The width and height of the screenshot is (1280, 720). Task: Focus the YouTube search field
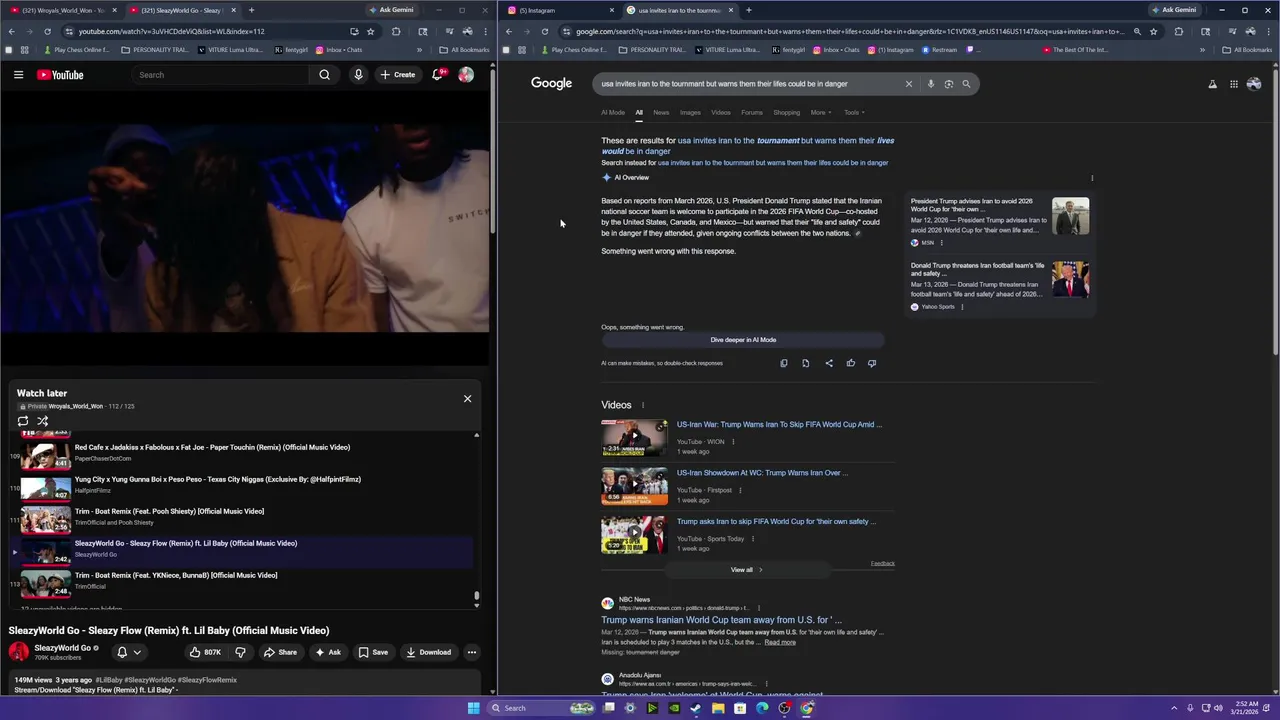pyautogui.click(x=220, y=75)
